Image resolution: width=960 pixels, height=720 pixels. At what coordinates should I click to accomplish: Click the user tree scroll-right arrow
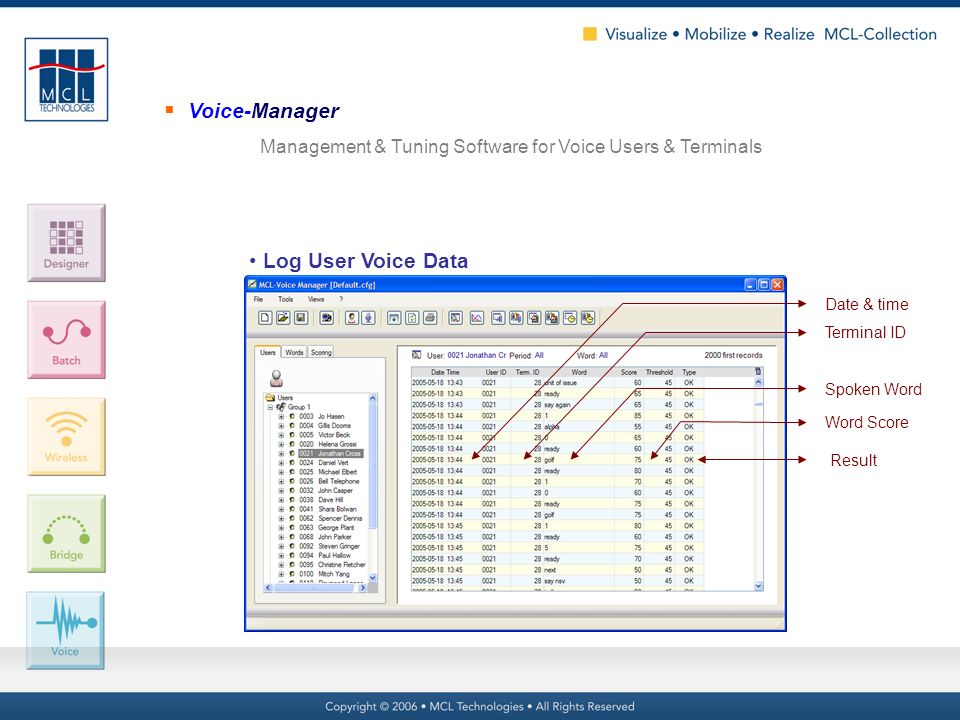click(x=362, y=588)
